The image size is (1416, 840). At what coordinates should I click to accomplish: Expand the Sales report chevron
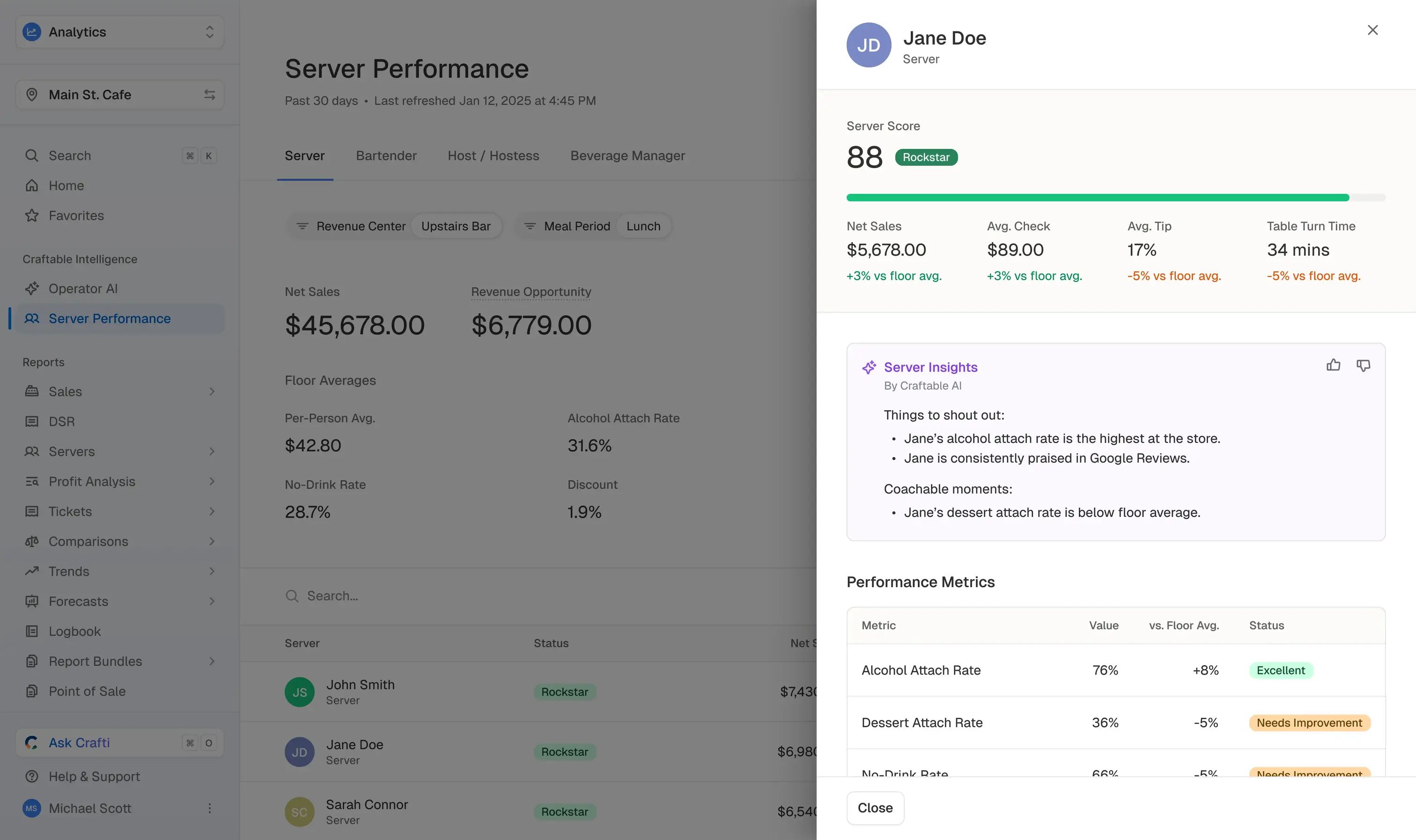(212, 392)
